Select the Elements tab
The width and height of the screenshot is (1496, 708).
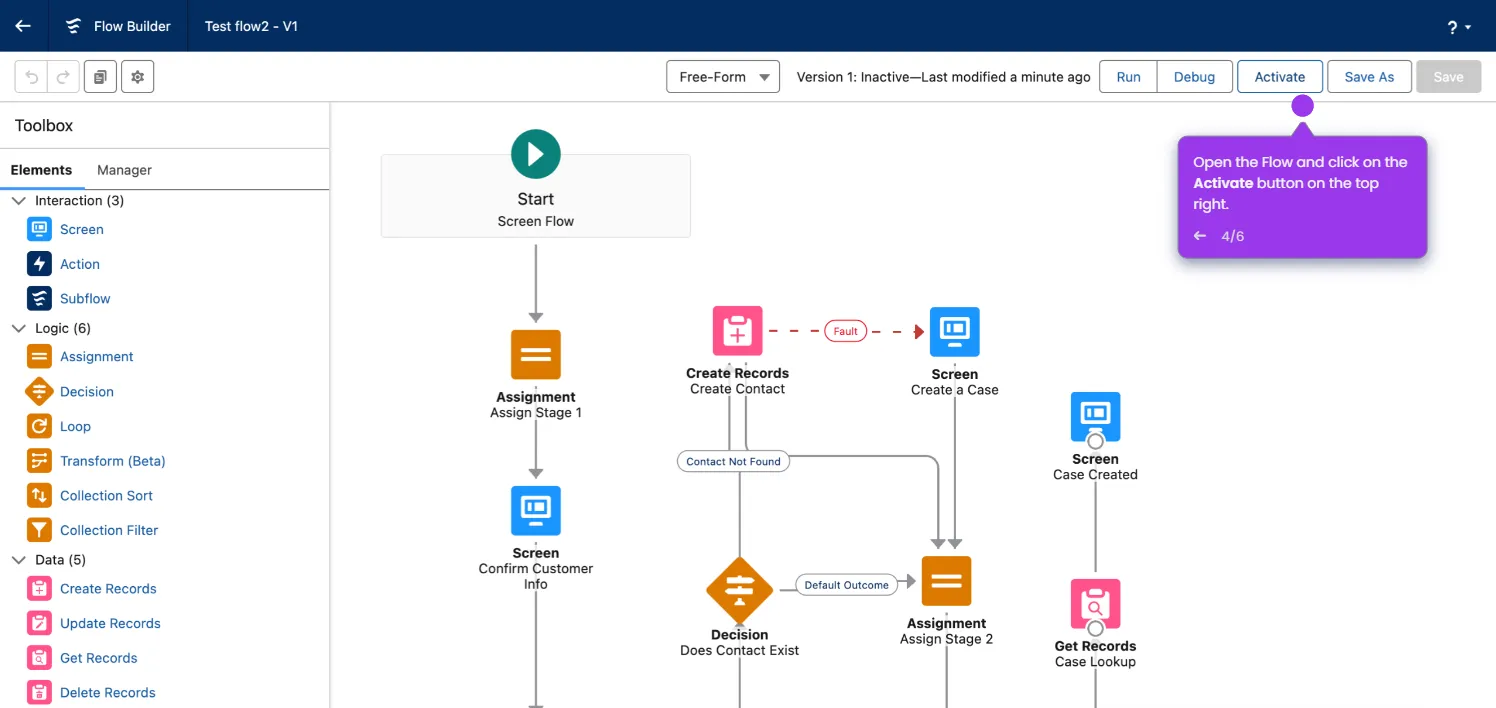pyautogui.click(x=43, y=170)
